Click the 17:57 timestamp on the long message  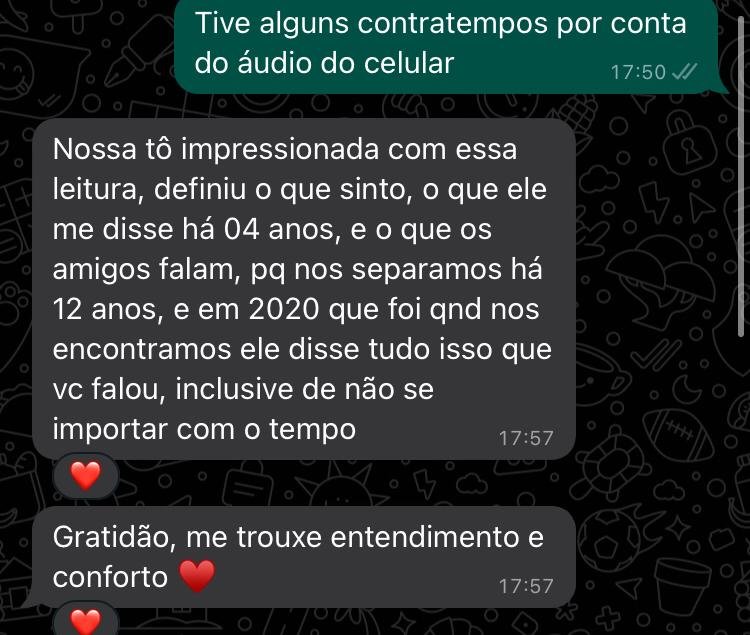point(526,438)
